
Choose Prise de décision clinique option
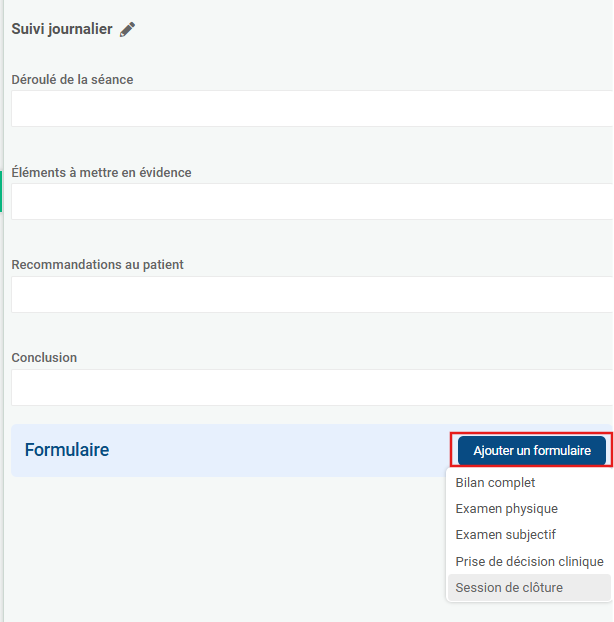529,561
